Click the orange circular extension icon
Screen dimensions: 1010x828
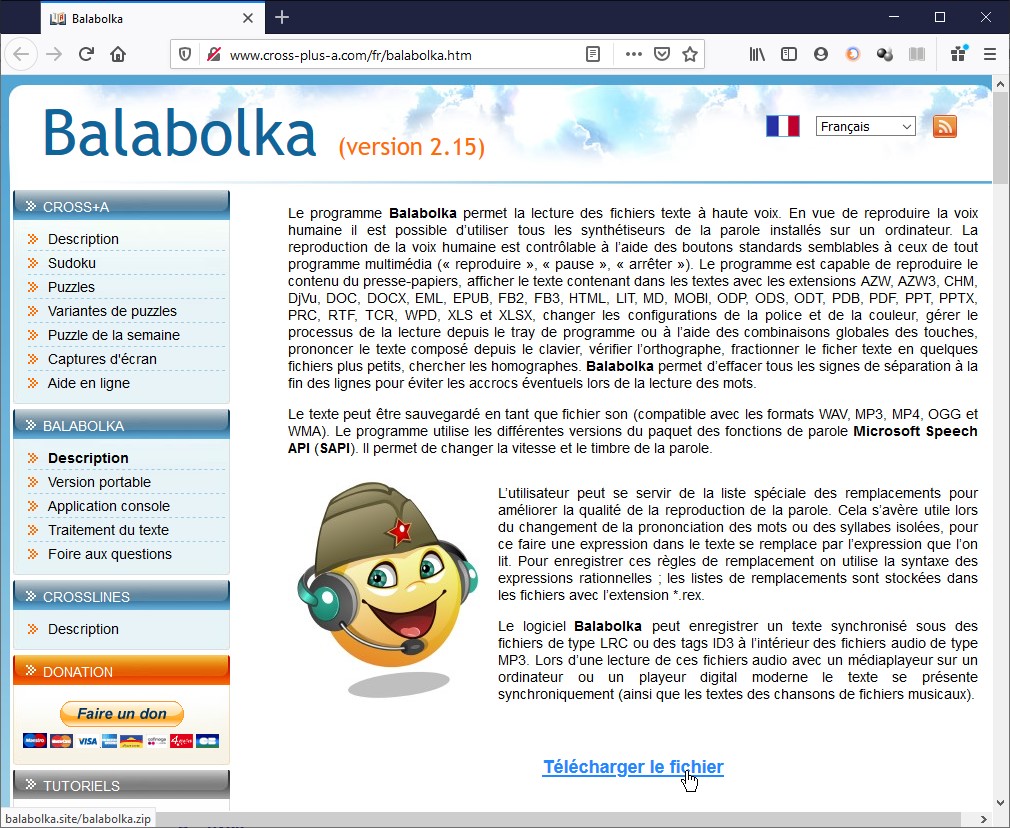coord(853,54)
